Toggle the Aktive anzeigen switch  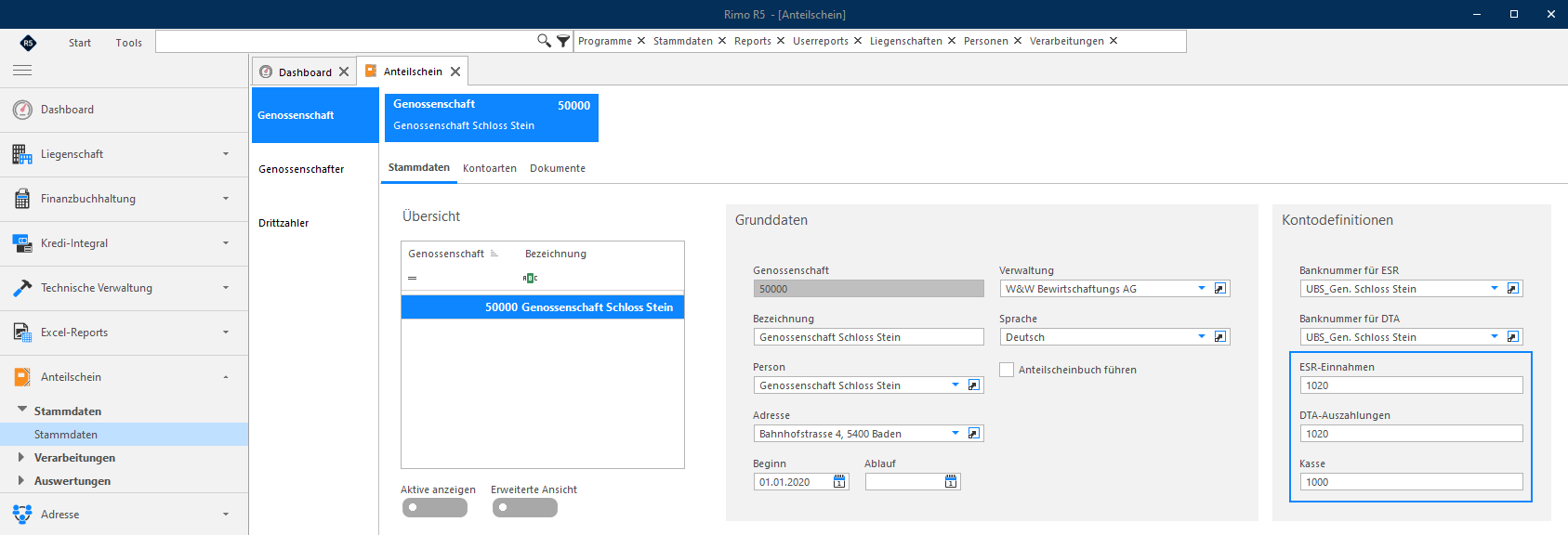pos(435,507)
